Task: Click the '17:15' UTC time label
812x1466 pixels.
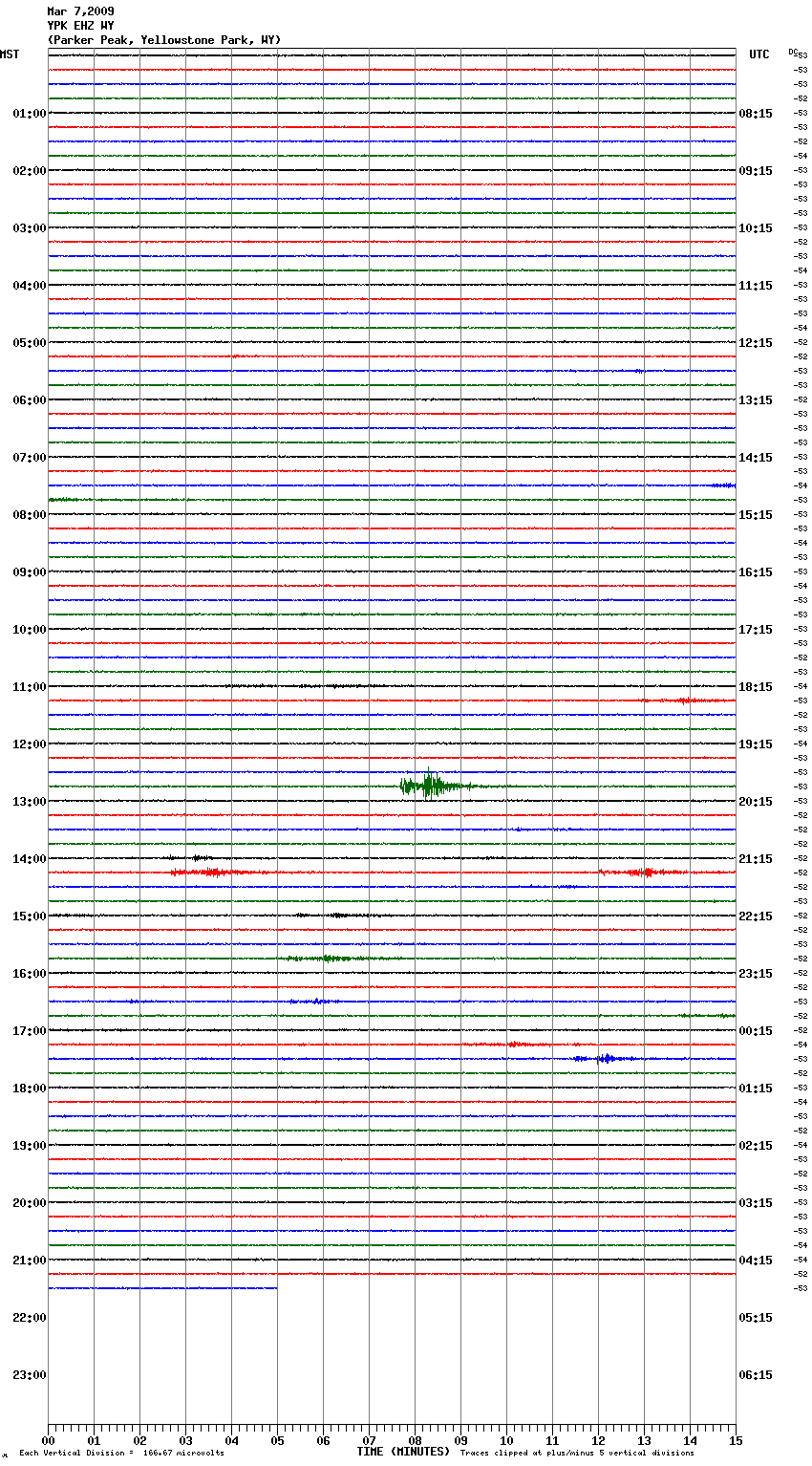Action: [x=756, y=630]
